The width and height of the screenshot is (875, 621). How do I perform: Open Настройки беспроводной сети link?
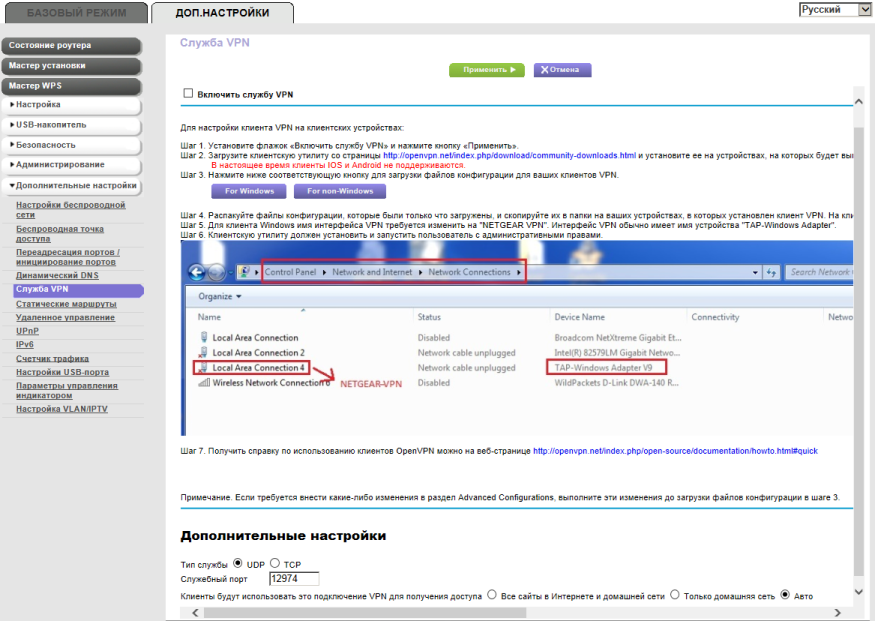70,210
